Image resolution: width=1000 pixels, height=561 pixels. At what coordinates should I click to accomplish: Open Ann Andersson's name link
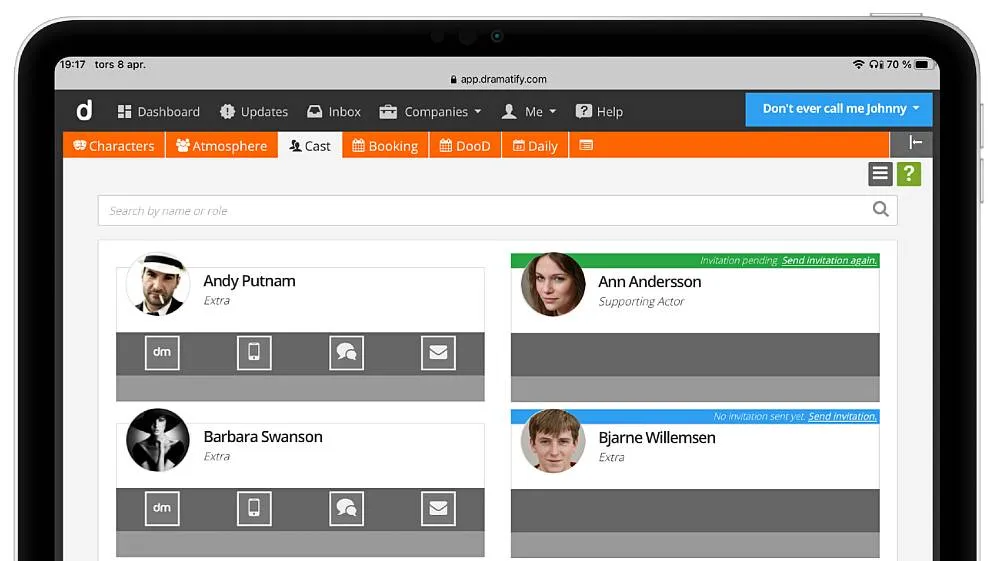coord(650,282)
